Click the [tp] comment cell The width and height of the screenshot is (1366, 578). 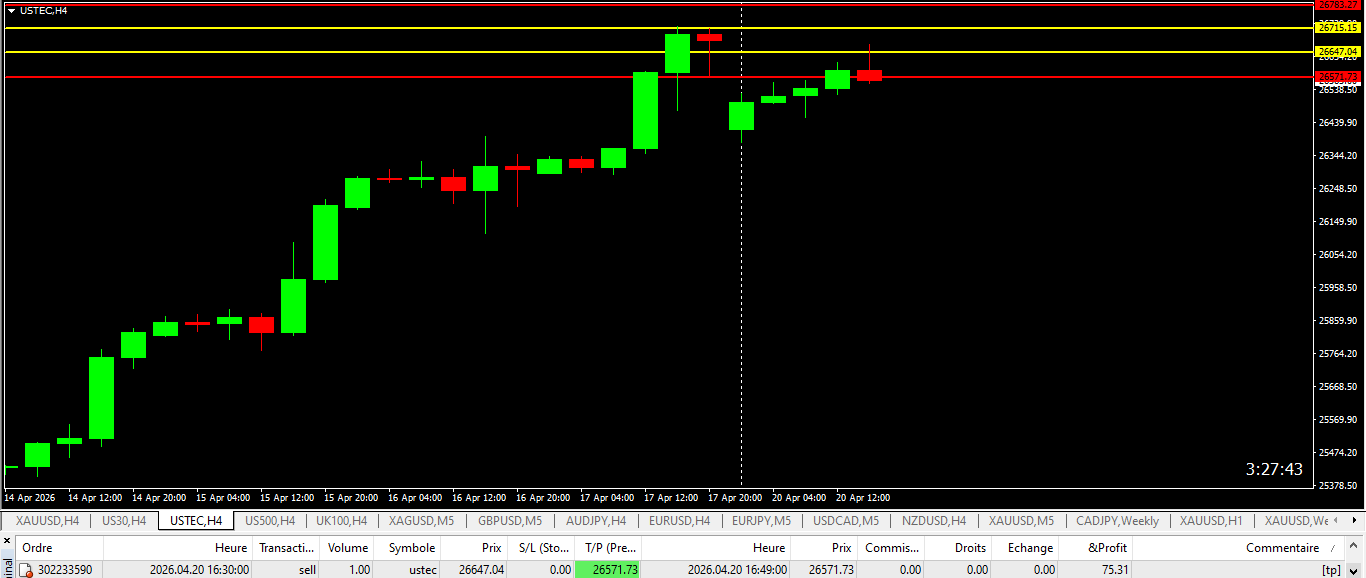coord(1331,570)
